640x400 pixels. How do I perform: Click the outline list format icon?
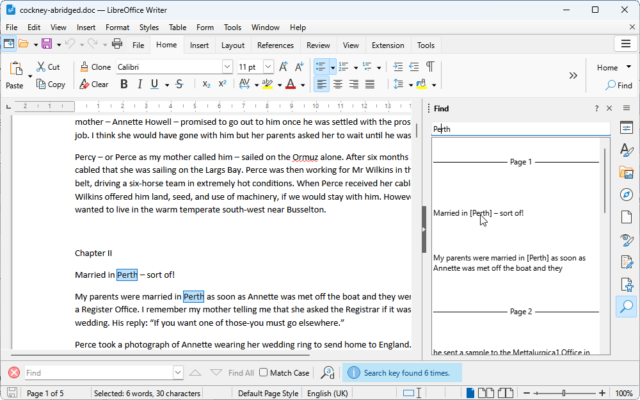(367, 67)
